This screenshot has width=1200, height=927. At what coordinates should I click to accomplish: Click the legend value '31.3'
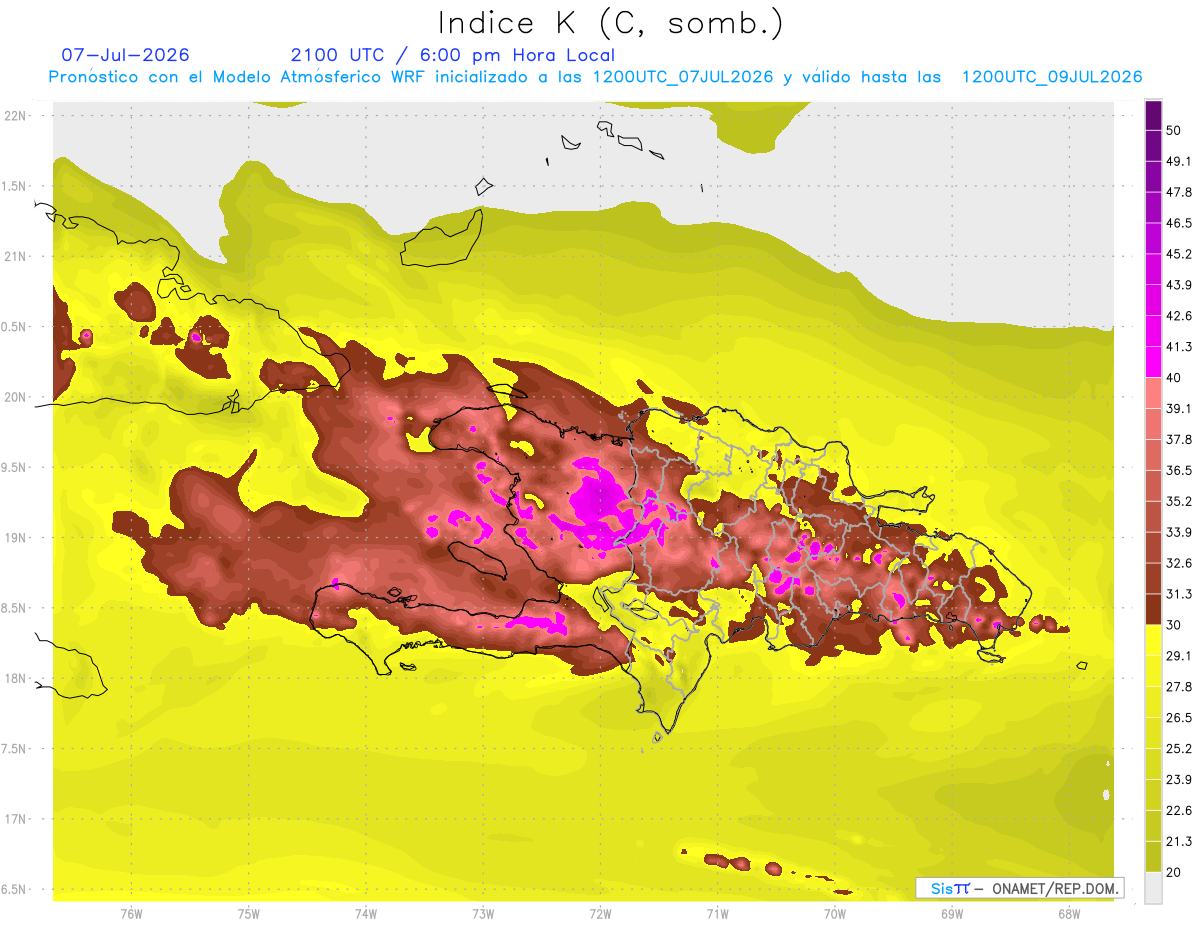point(1179,594)
